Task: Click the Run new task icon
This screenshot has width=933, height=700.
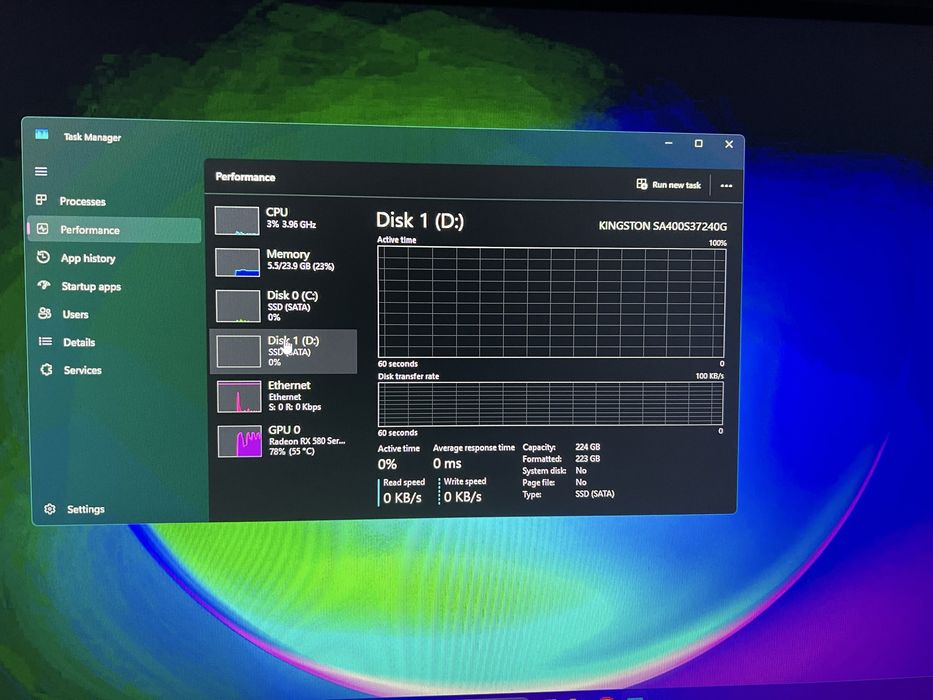Action: [x=641, y=184]
